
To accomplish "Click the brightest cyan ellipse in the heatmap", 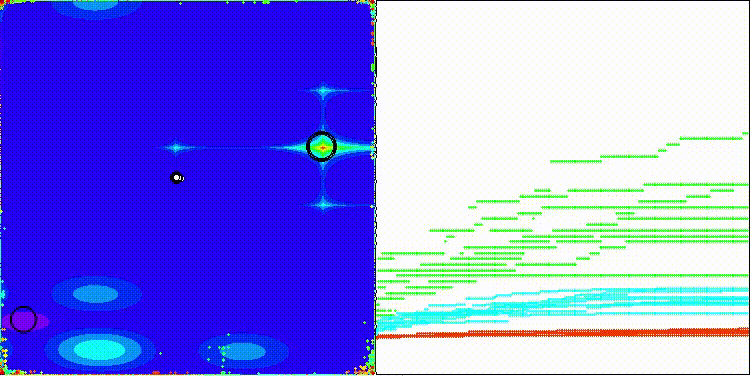I will pos(99,349).
